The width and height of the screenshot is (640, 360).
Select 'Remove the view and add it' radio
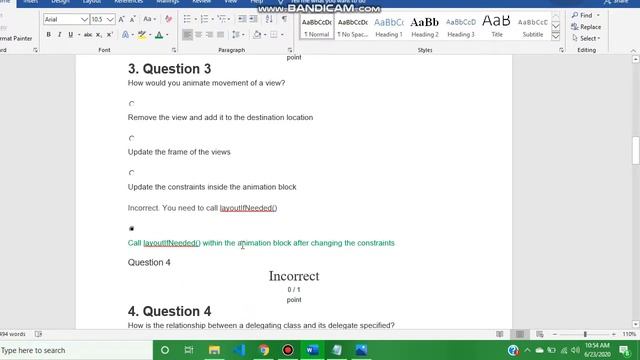(131, 104)
